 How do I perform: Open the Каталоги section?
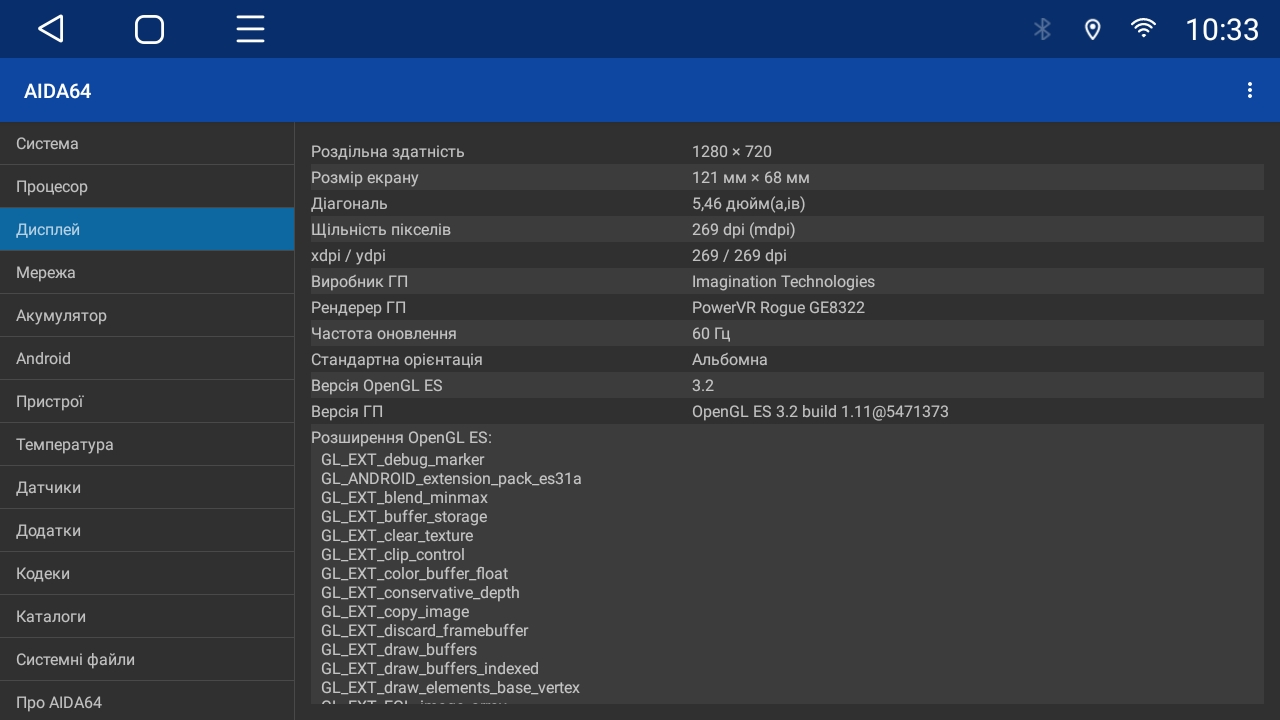tap(147, 617)
